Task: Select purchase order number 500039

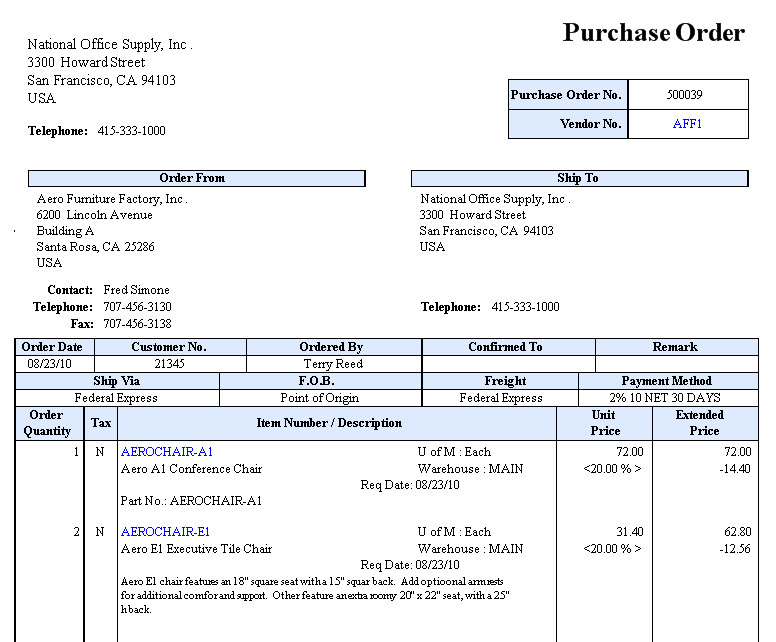Action: coord(687,95)
